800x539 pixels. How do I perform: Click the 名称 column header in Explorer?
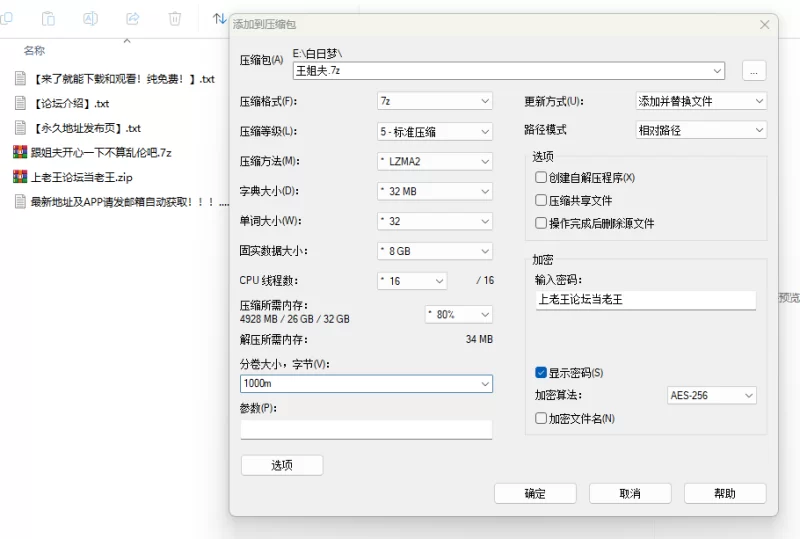pos(34,51)
